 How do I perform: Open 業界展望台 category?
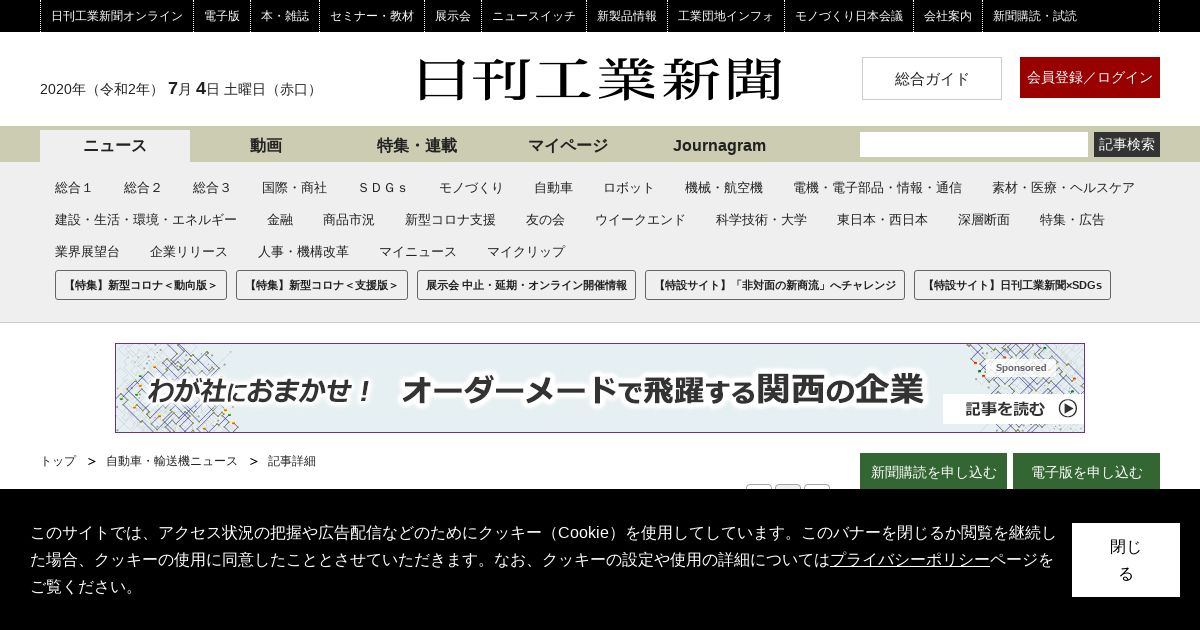87,252
